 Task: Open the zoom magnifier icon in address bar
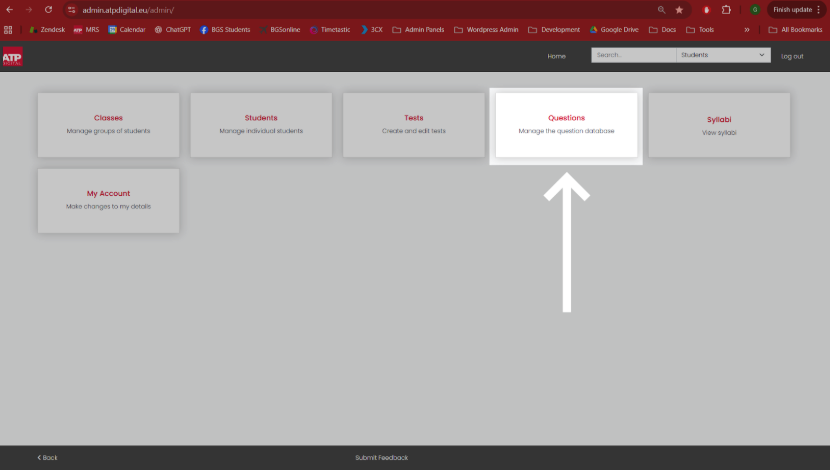pos(661,10)
